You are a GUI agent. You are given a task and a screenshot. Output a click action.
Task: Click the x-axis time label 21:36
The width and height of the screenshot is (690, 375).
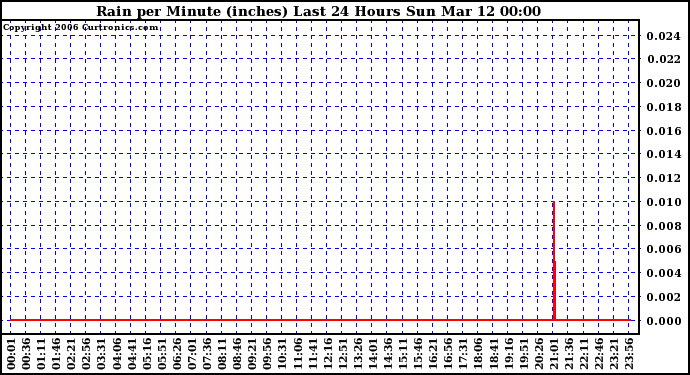[569, 354]
